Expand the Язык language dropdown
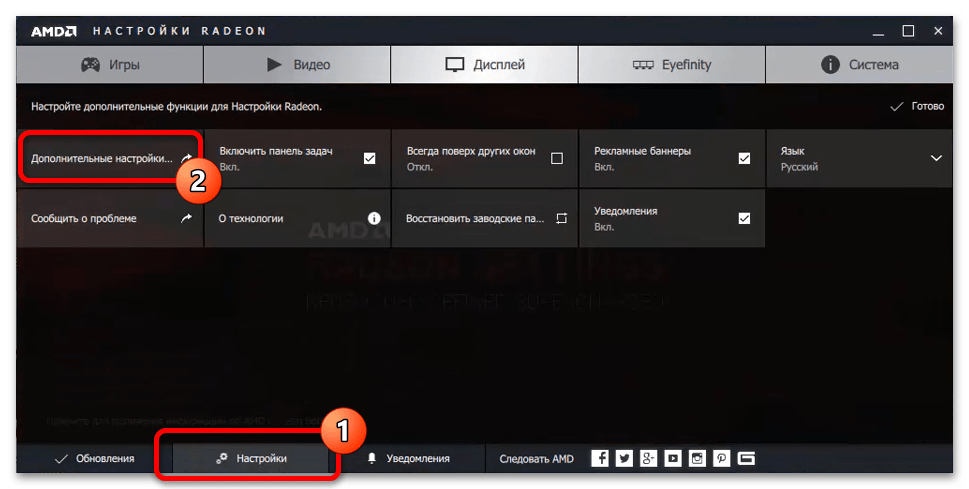This screenshot has width=969, height=489. (936, 158)
